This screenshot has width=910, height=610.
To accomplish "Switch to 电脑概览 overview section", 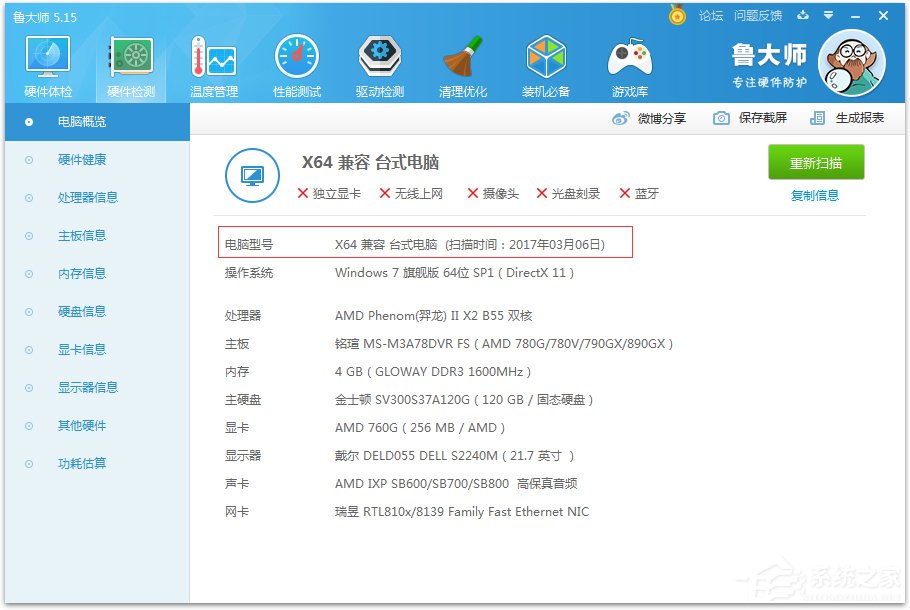I will pyautogui.click(x=77, y=121).
